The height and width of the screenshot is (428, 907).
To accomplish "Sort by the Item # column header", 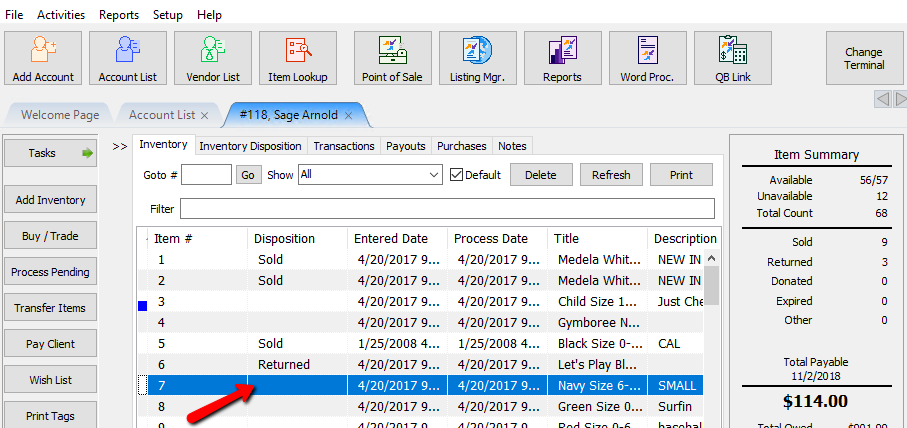I will 198,238.
